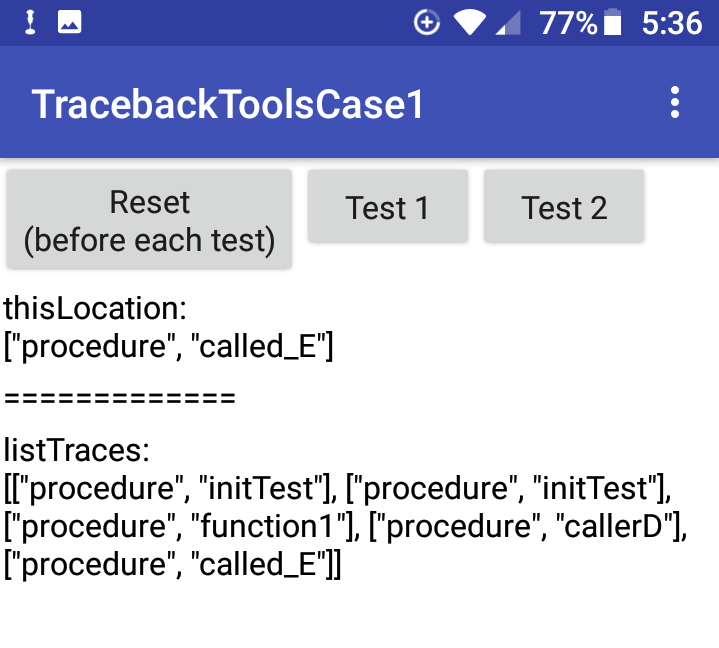Viewport: 719px width, 648px height.
Task: Tap the equals-sign separator line
Action: (x=120, y=398)
